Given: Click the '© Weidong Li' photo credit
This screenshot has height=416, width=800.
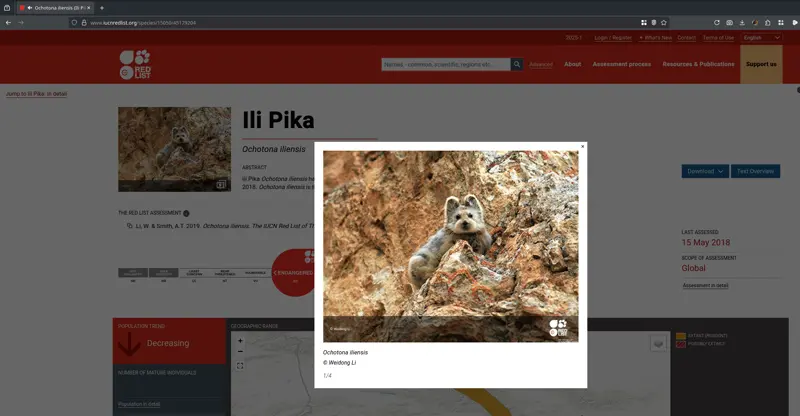Looking at the screenshot, I should point(339,363).
